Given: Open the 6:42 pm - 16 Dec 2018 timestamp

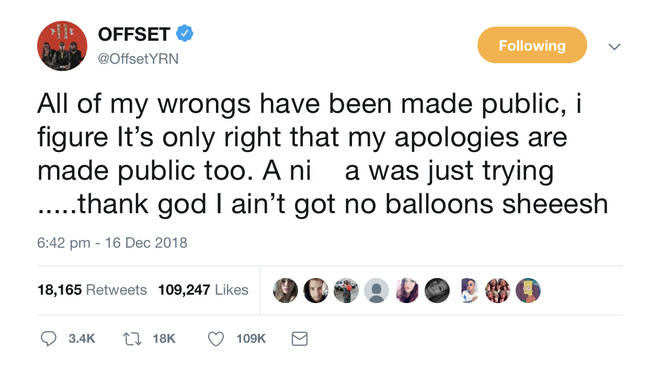Looking at the screenshot, I should click(x=112, y=243).
